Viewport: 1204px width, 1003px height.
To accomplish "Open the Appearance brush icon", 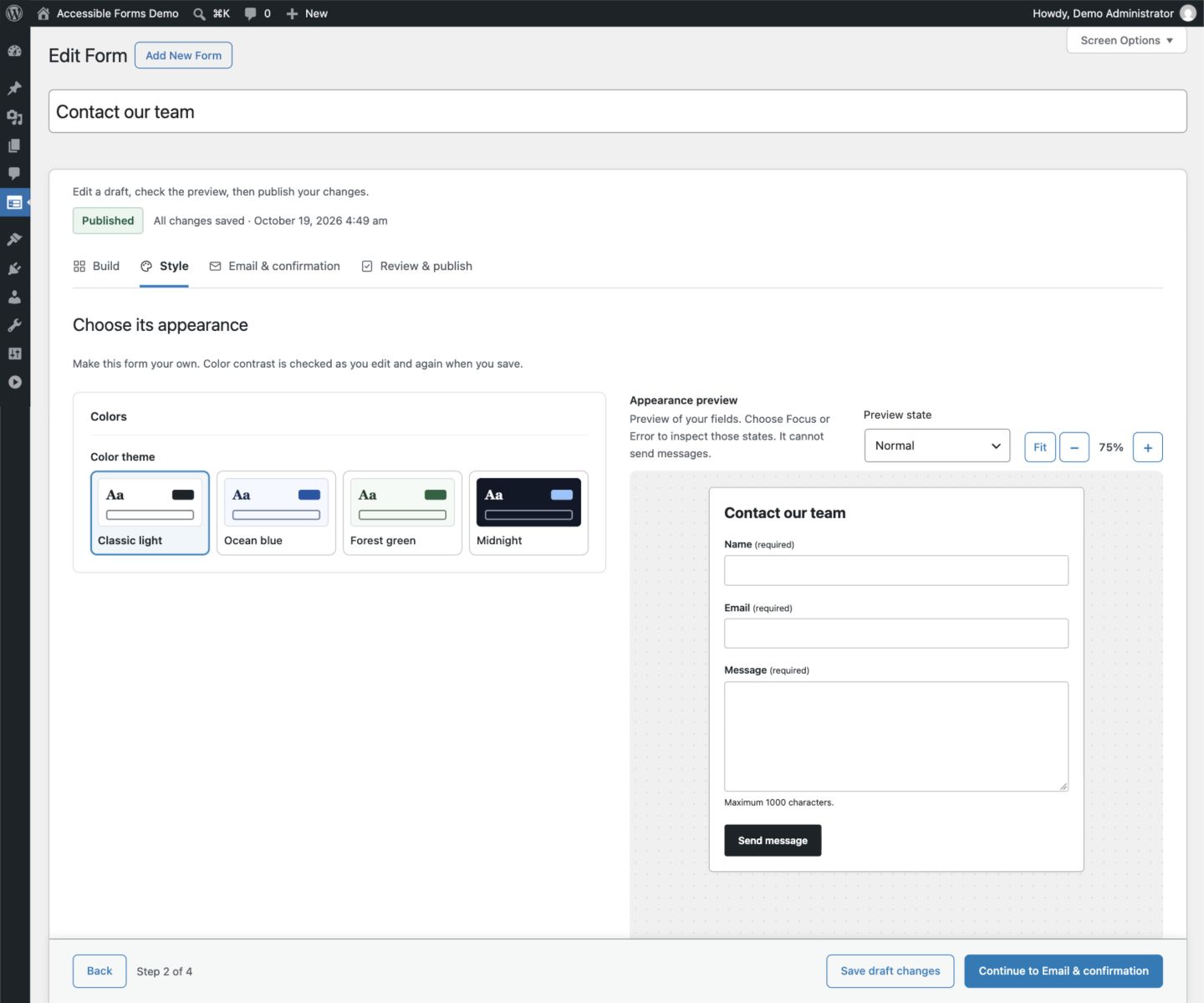I will tap(14, 240).
